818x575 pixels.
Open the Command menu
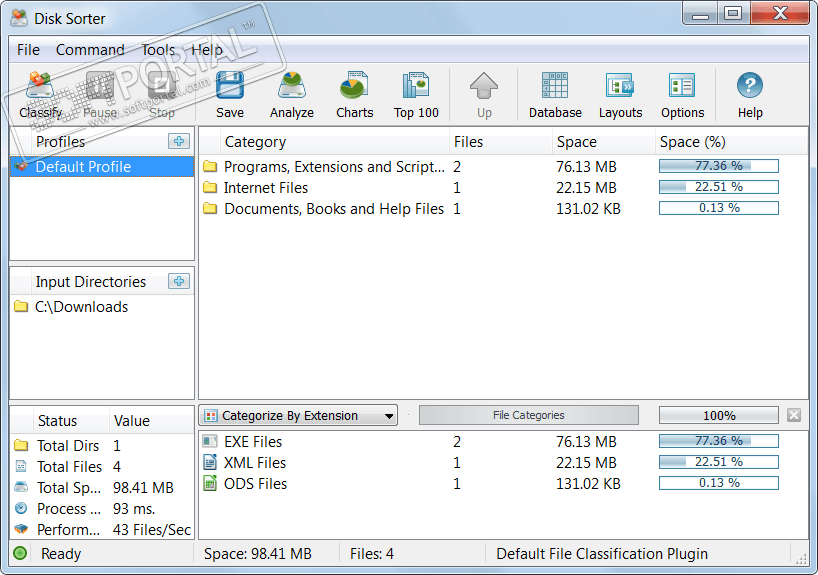coord(90,50)
